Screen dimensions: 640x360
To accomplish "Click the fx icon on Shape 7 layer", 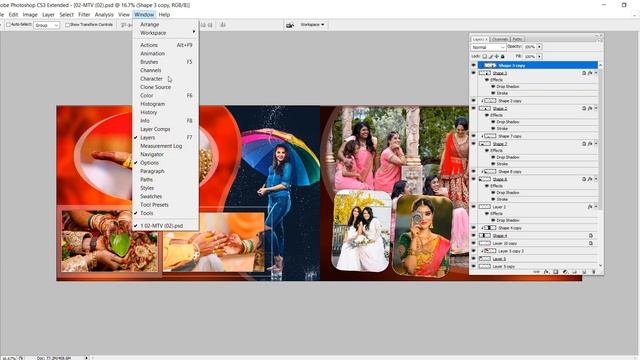I will coord(590,144).
